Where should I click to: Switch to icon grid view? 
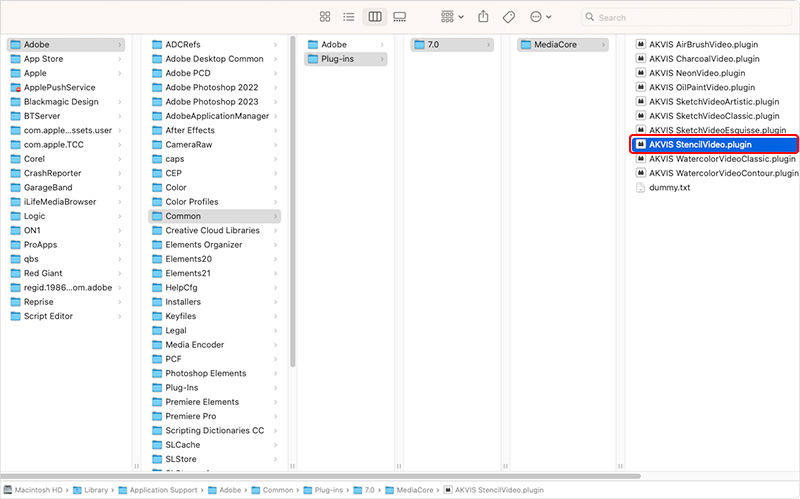click(324, 17)
